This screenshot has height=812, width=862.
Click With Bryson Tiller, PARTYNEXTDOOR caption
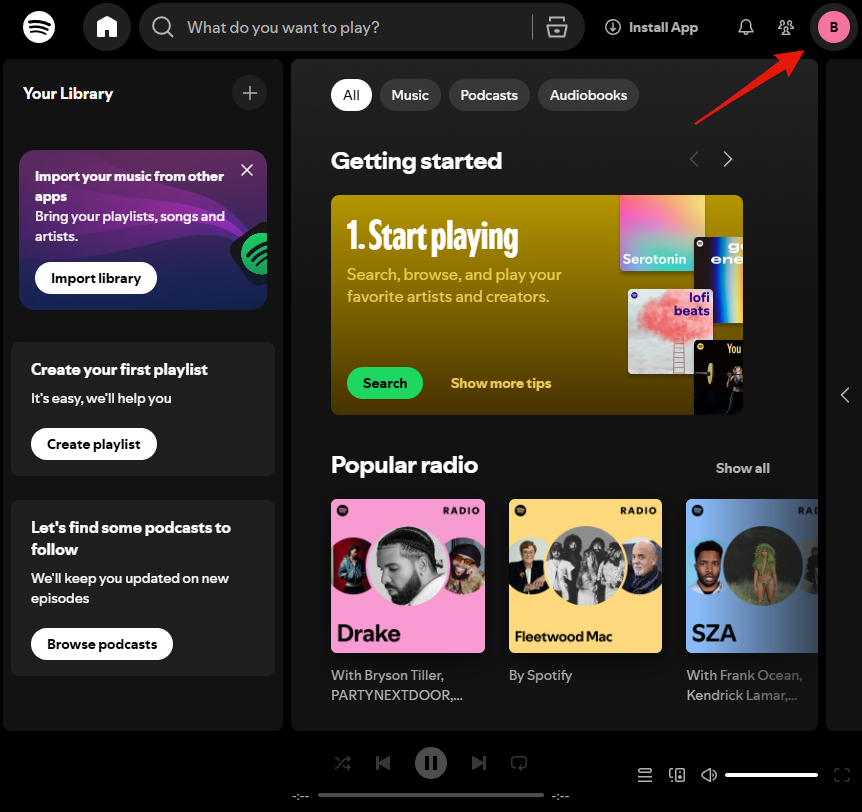(397, 685)
